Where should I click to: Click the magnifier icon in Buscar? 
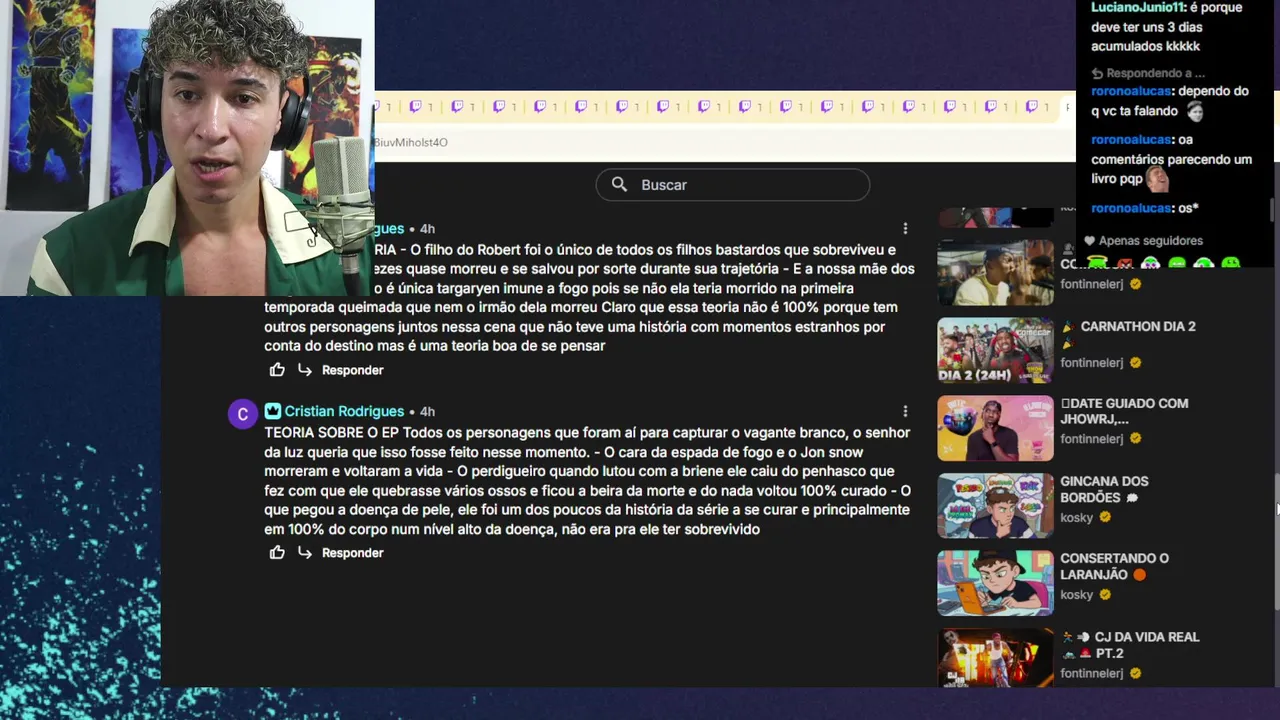(x=619, y=185)
